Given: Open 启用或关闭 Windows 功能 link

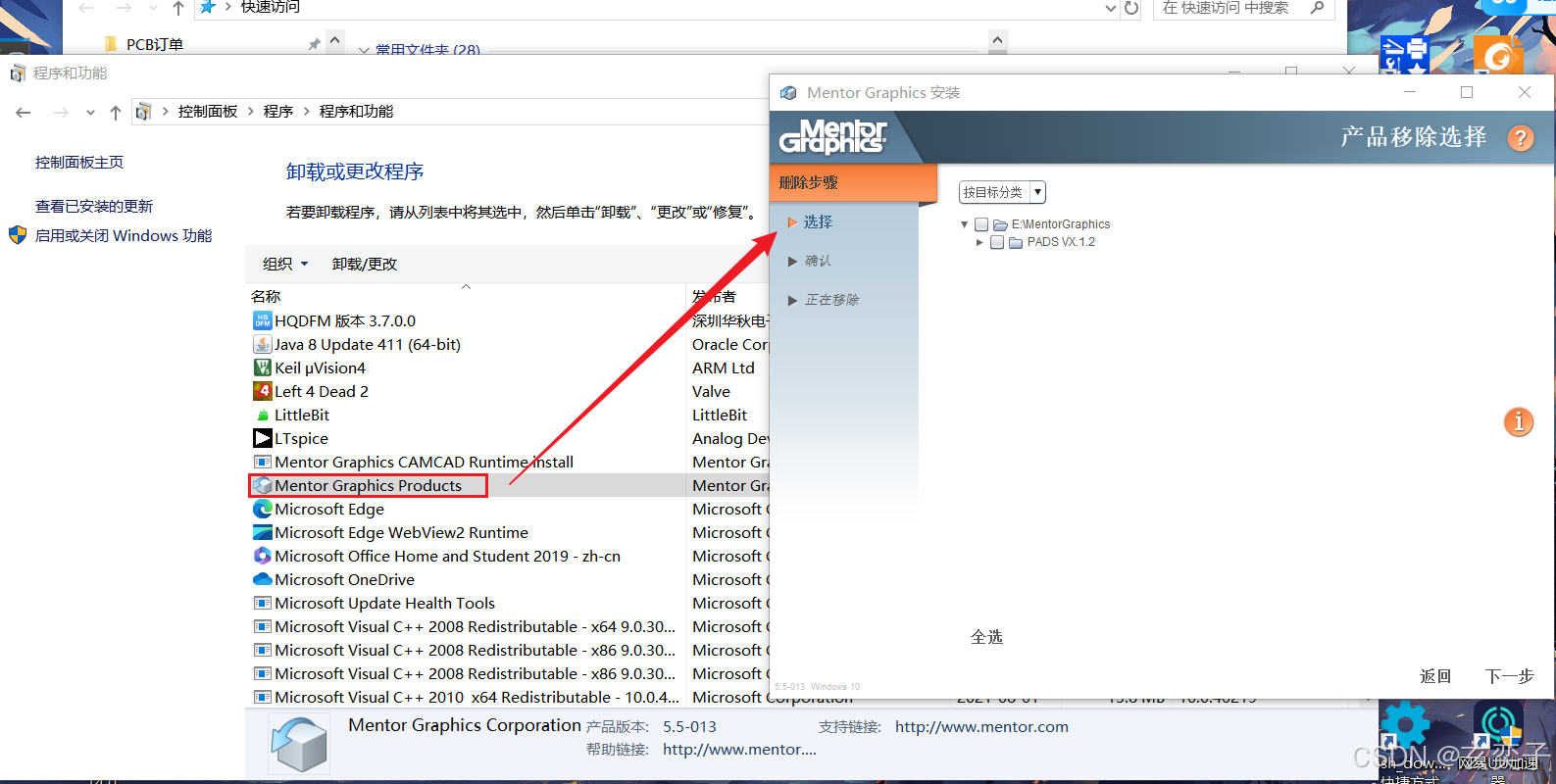Looking at the screenshot, I should (124, 236).
